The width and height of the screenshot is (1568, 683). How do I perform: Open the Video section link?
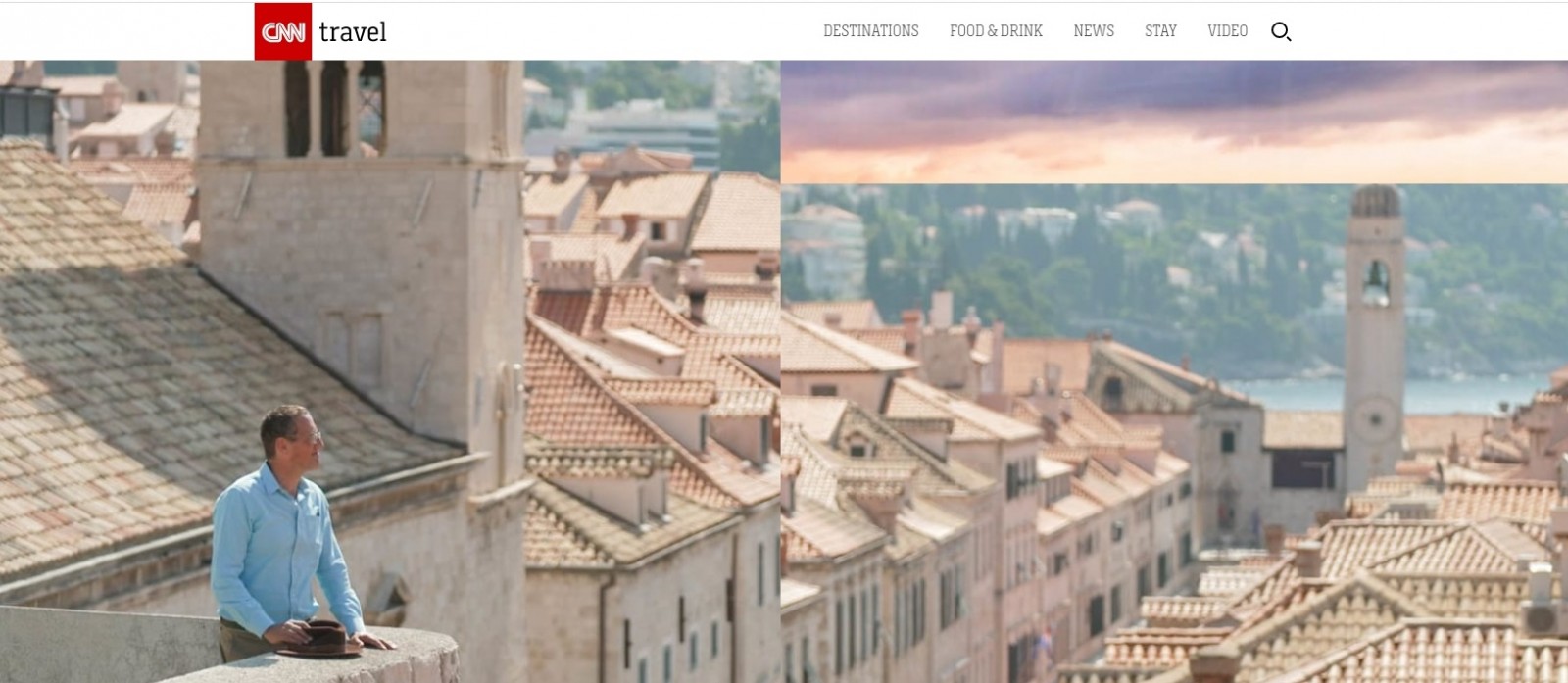(x=1227, y=31)
